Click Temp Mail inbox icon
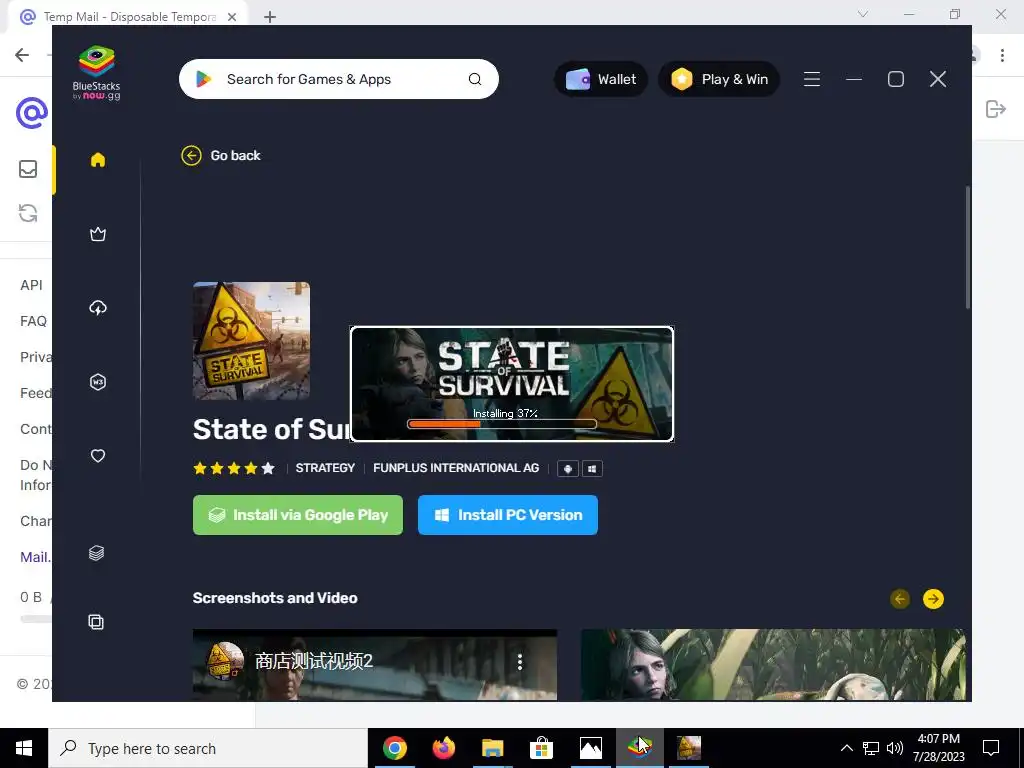Screen dimensions: 1024x768 coord(28,169)
